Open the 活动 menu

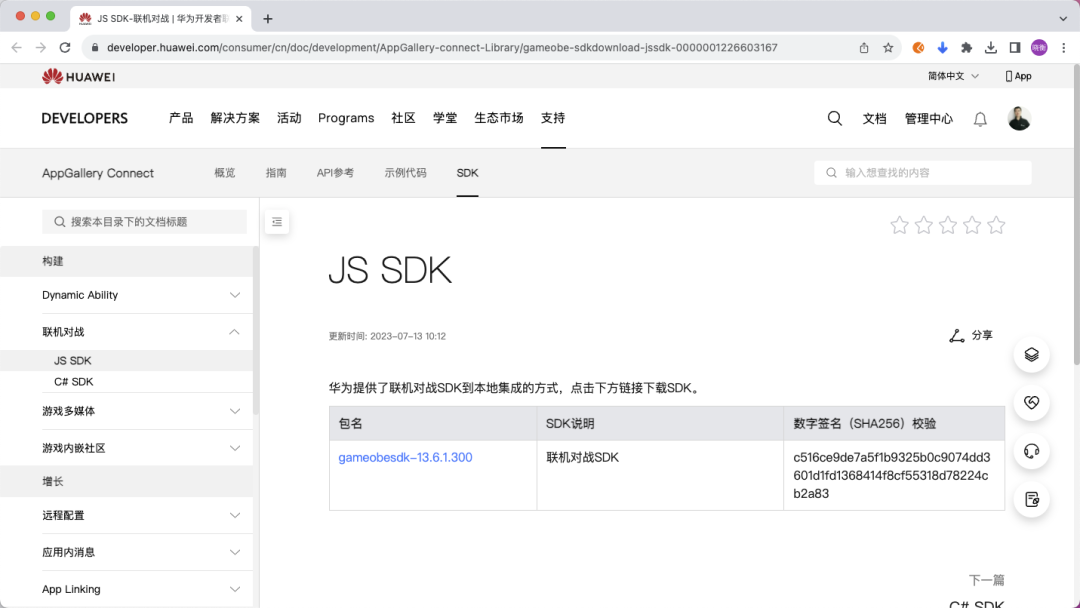click(x=289, y=118)
